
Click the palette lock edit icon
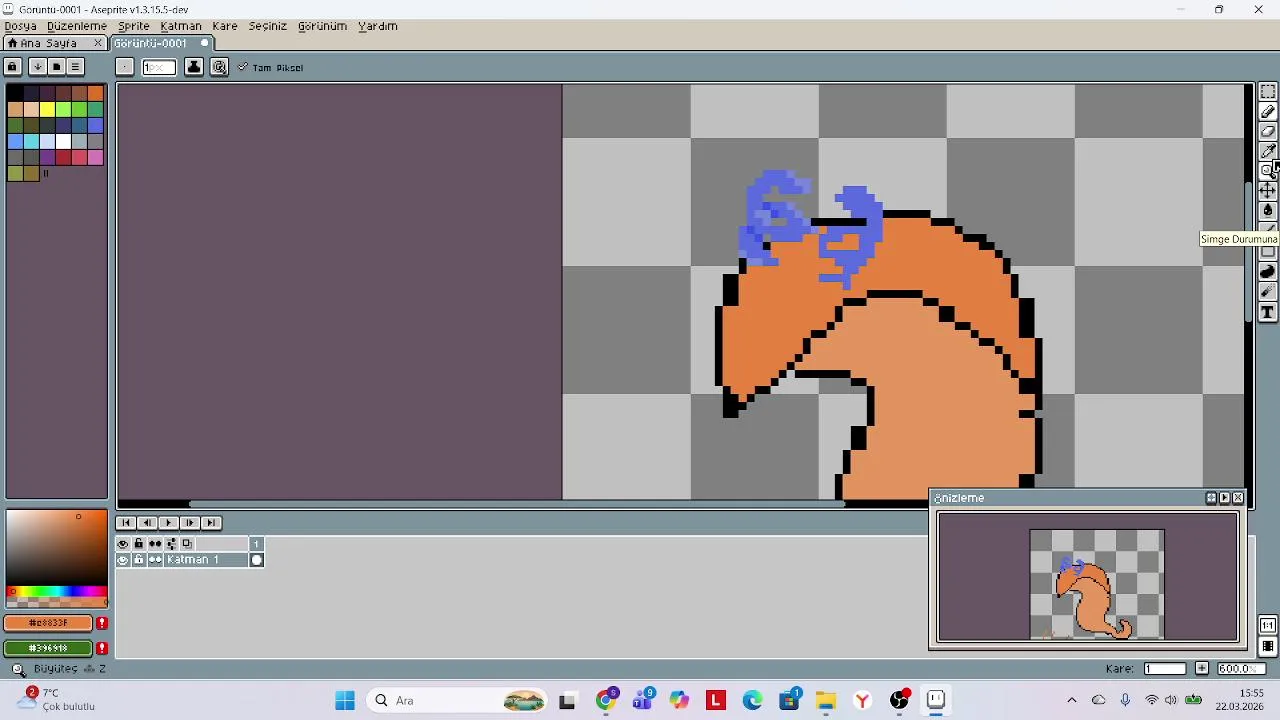[12, 67]
